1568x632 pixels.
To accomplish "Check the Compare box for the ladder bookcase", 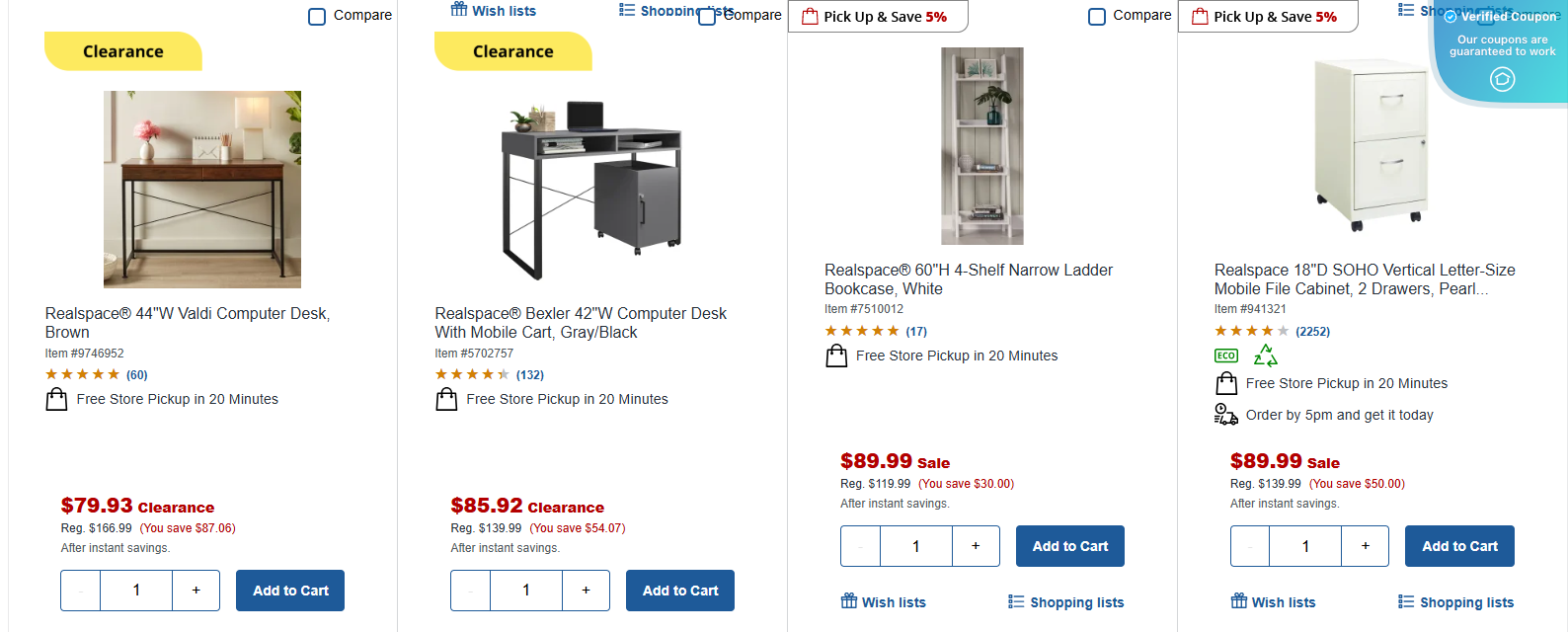I will click(1097, 16).
